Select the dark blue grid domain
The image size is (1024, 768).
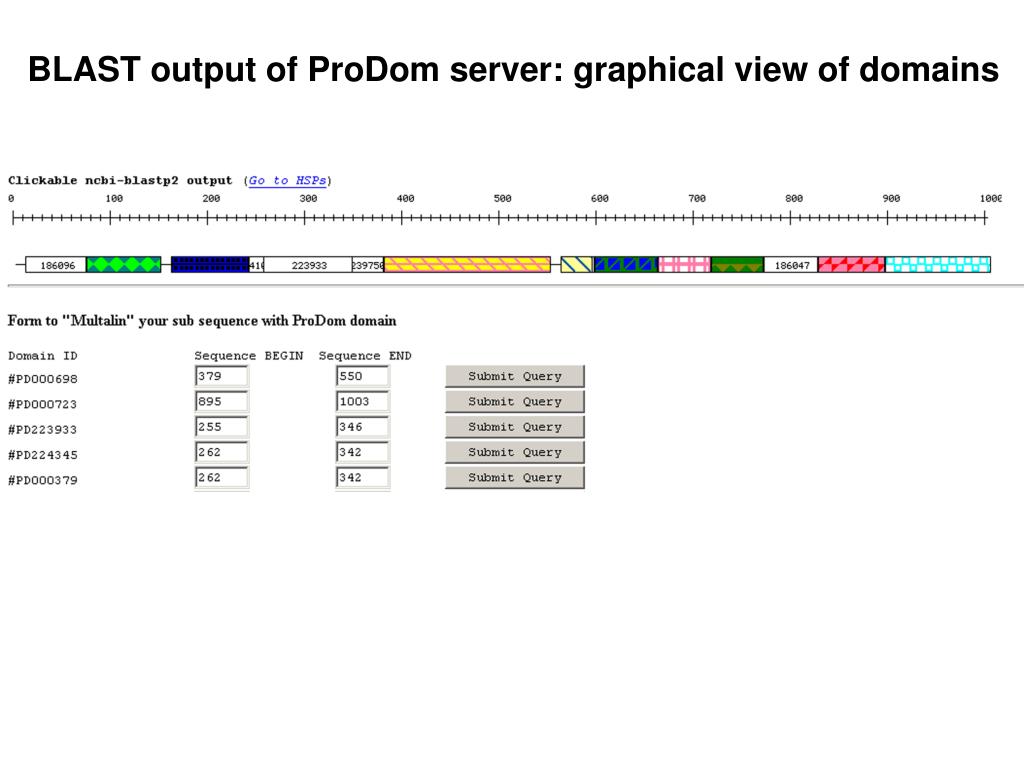pyautogui.click(x=210, y=264)
